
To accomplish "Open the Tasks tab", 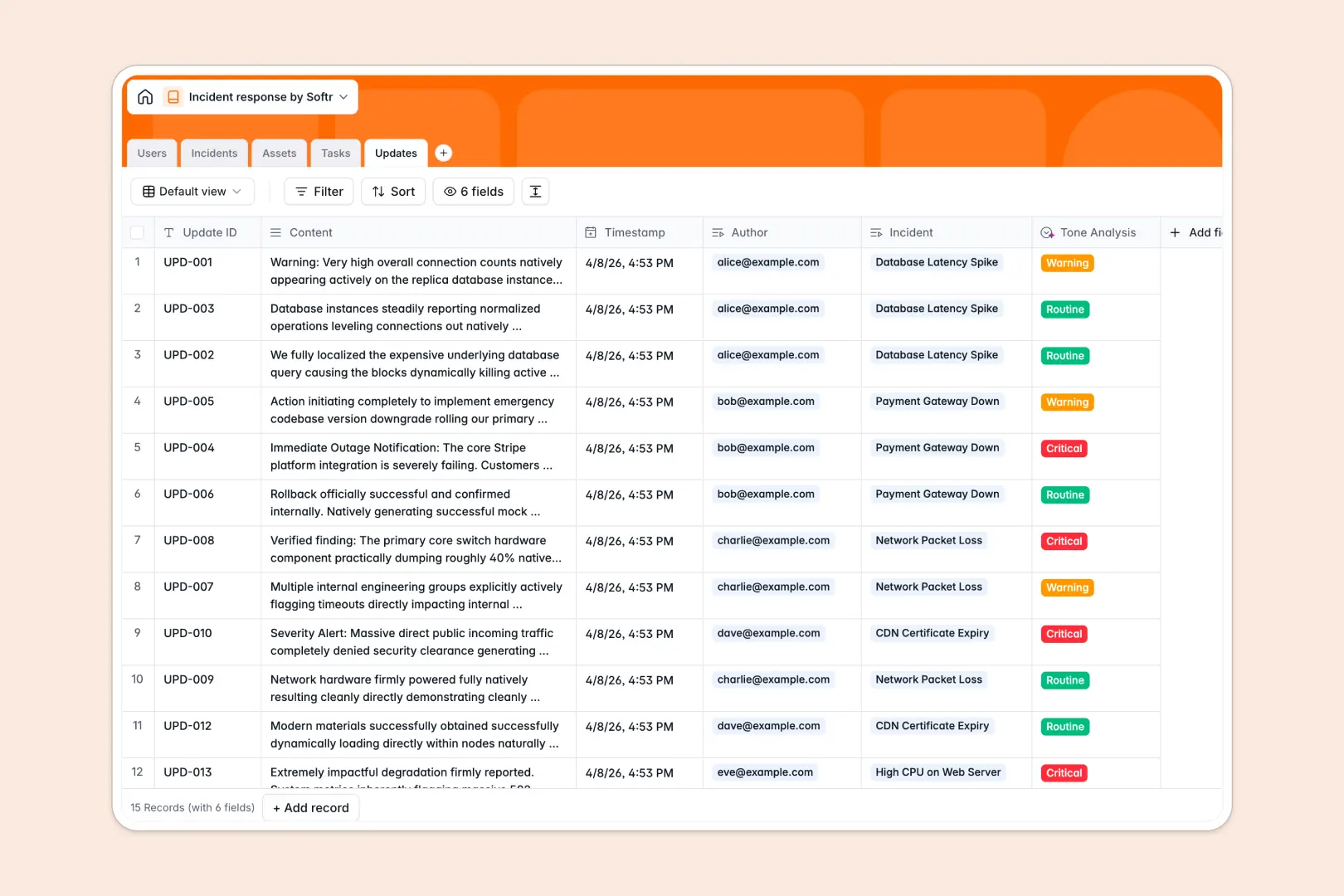I will click(x=335, y=153).
